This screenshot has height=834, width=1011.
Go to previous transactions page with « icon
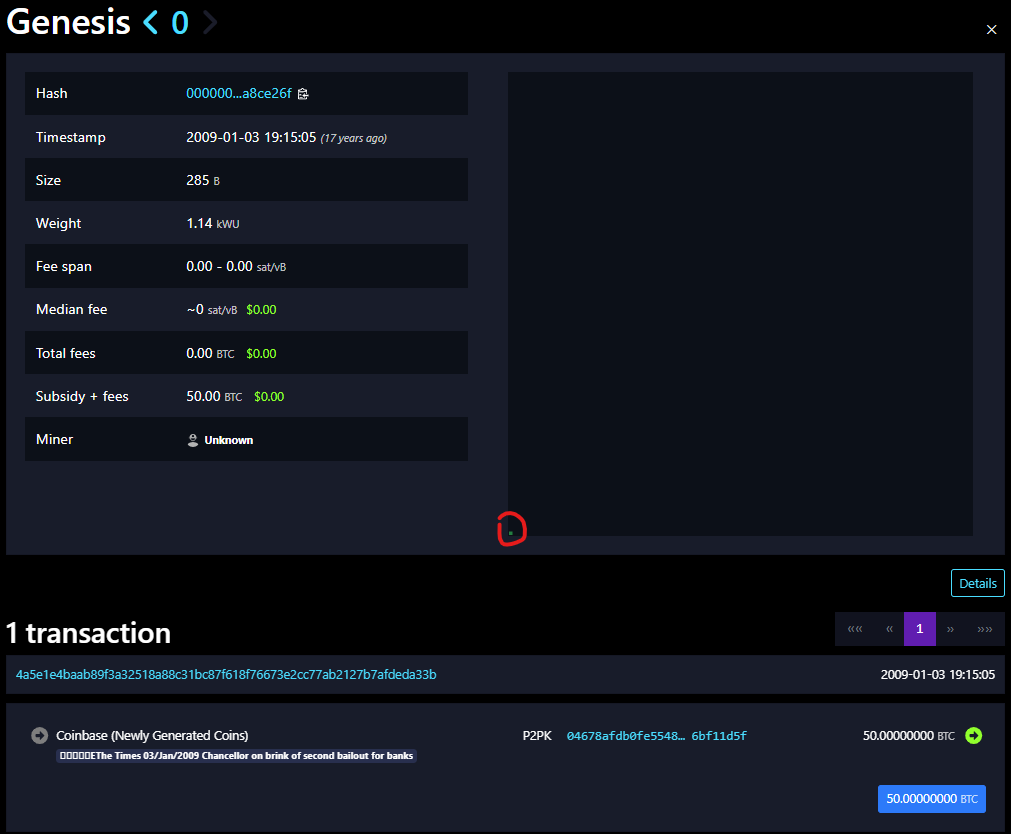[x=889, y=629]
